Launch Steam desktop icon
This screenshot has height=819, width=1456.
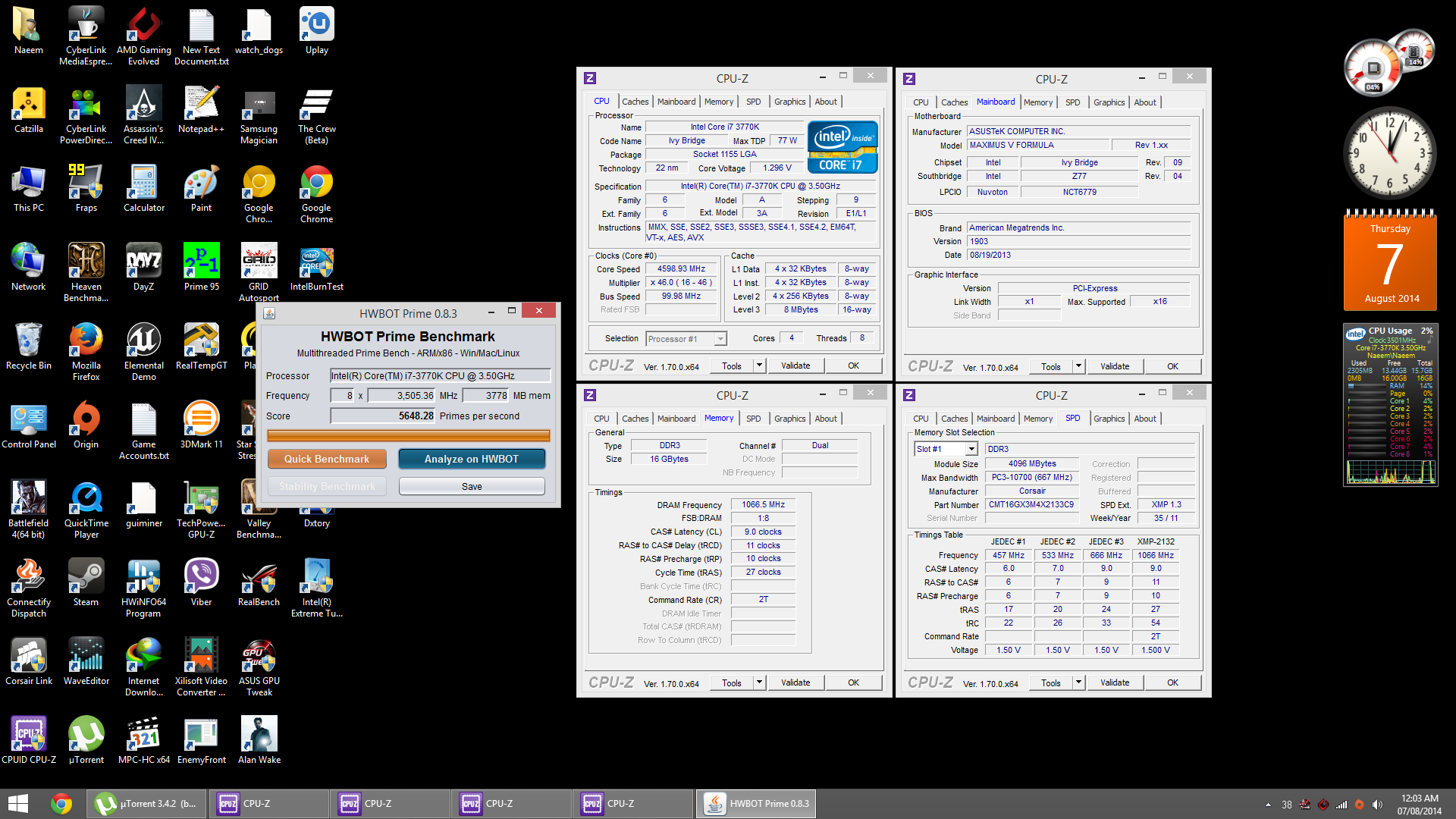point(86,583)
